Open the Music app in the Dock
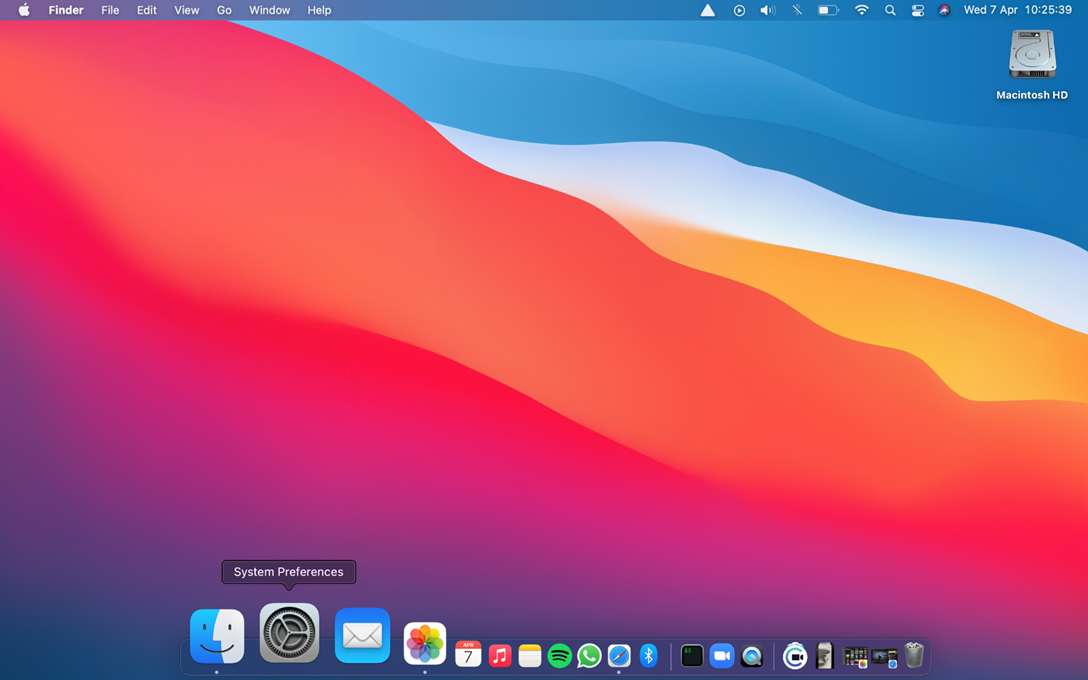Screen dimensions: 1088x680 coord(500,656)
